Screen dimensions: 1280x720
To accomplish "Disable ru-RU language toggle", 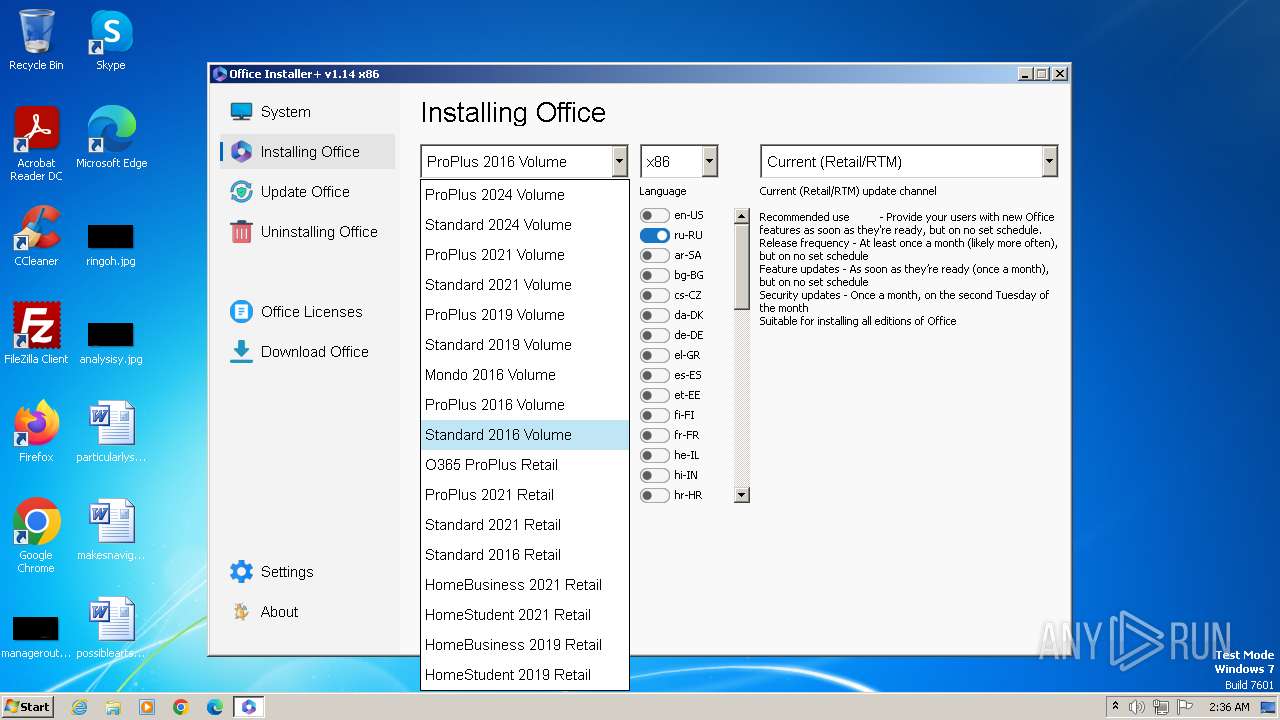I will click(x=655, y=235).
